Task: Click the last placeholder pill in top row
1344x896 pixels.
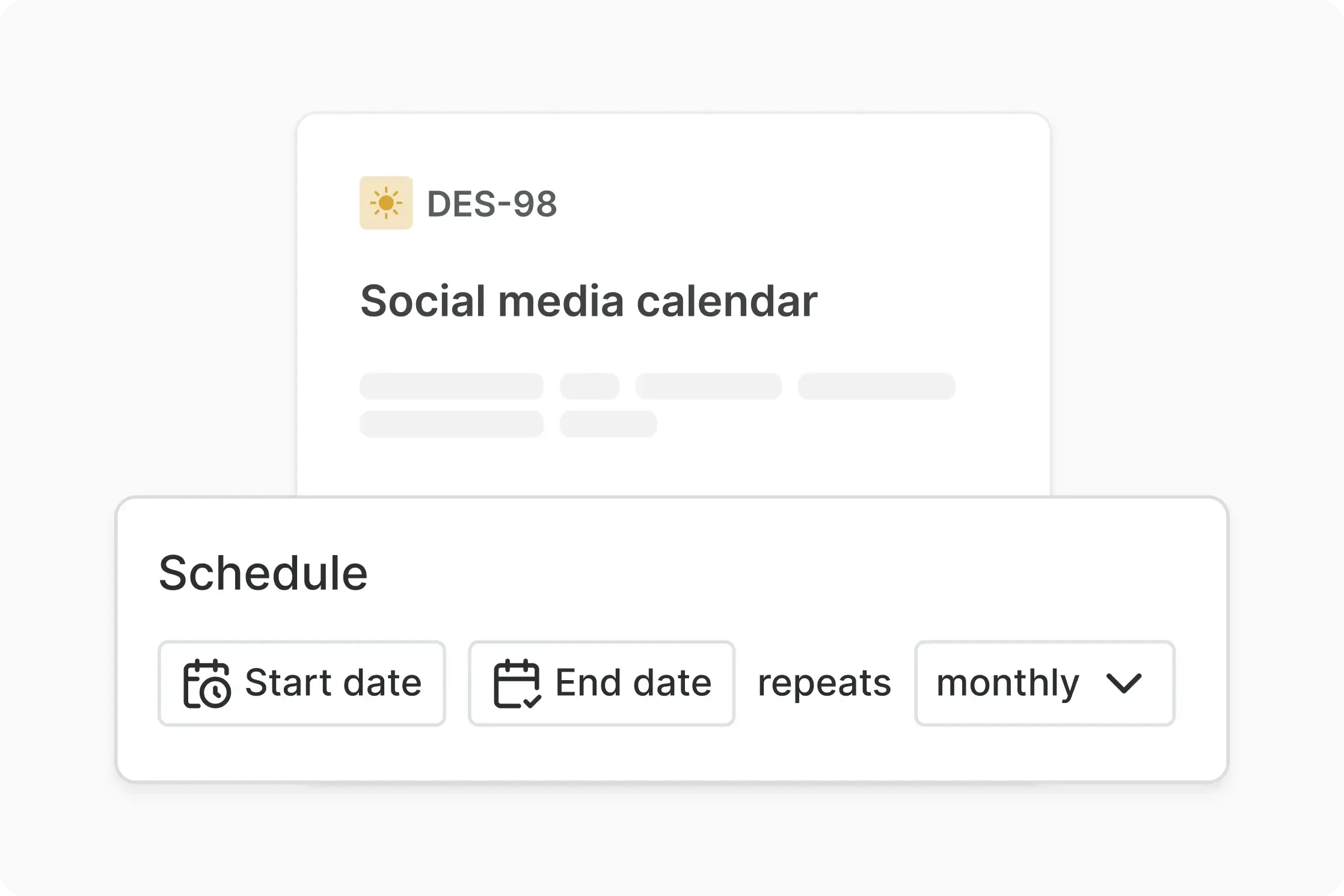Action: click(876, 386)
